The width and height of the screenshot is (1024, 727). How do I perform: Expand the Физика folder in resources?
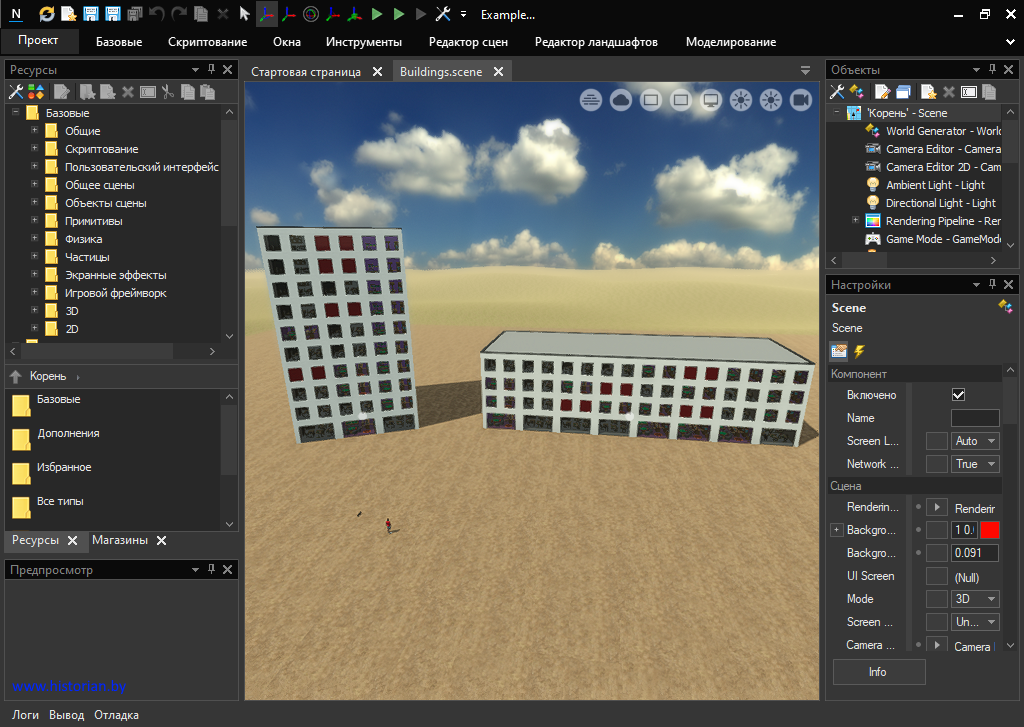click(x=35, y=239)
